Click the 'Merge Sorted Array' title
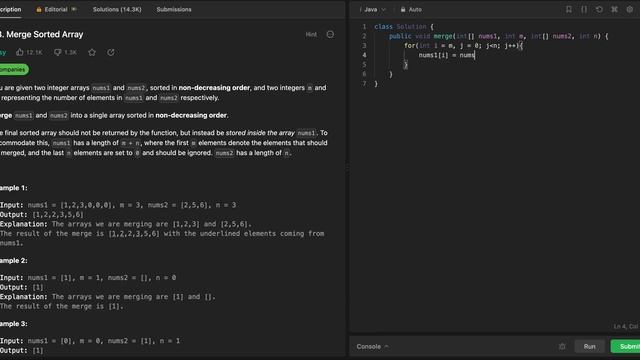The width and height of the screenshot is (640, 360). click(x=44, y=35)
